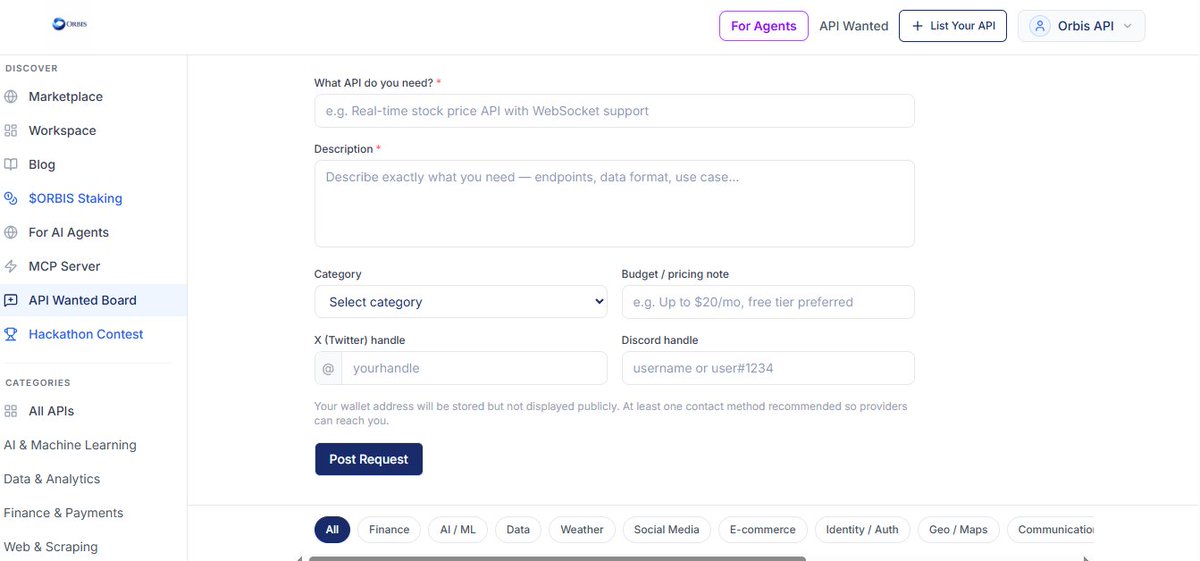Open the For Agents page
This screenshot has width=1200, height=561.
[763, 26]
